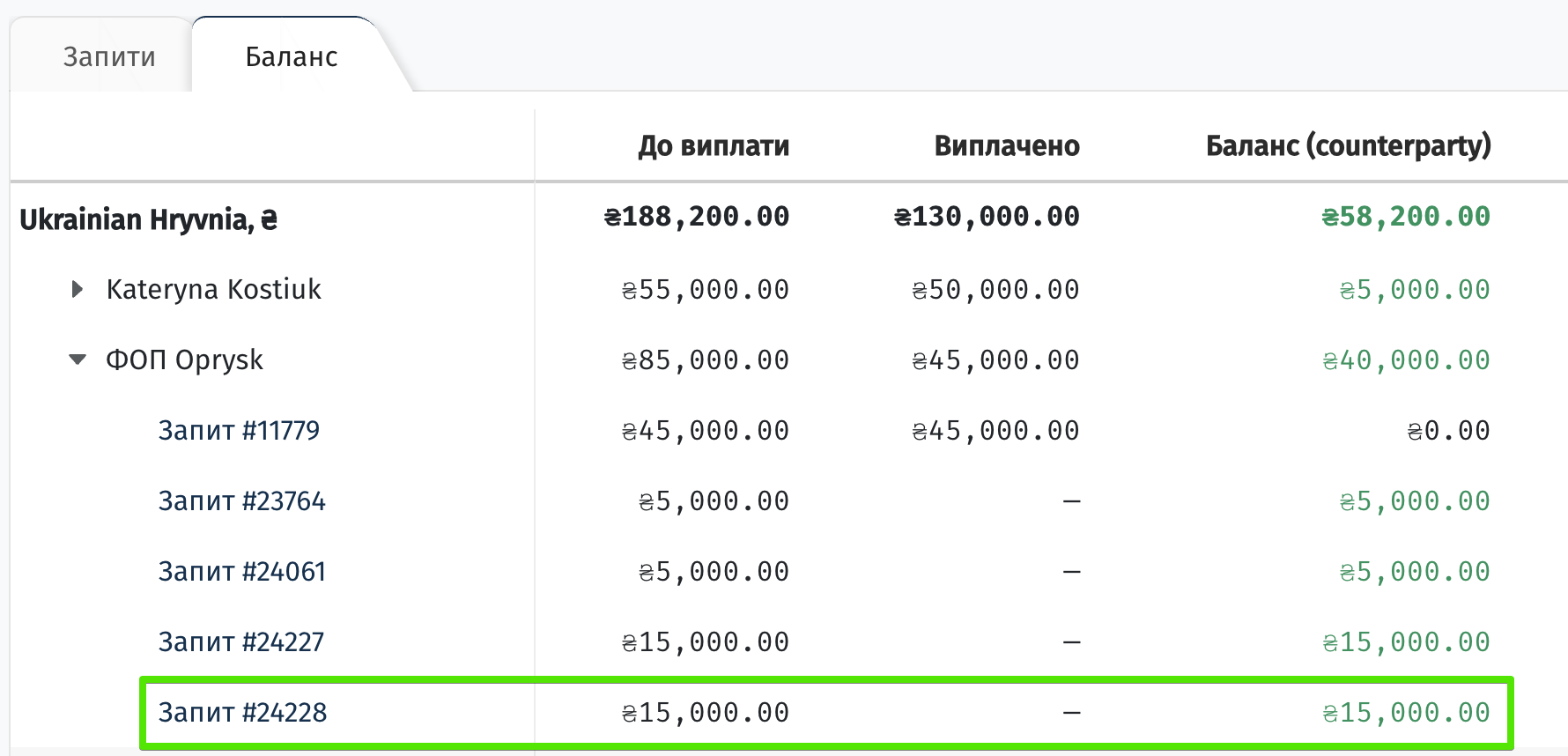Select the Баланс tab
The height and width of the screenshot is (756, 1568).
(x=292, y=56)
